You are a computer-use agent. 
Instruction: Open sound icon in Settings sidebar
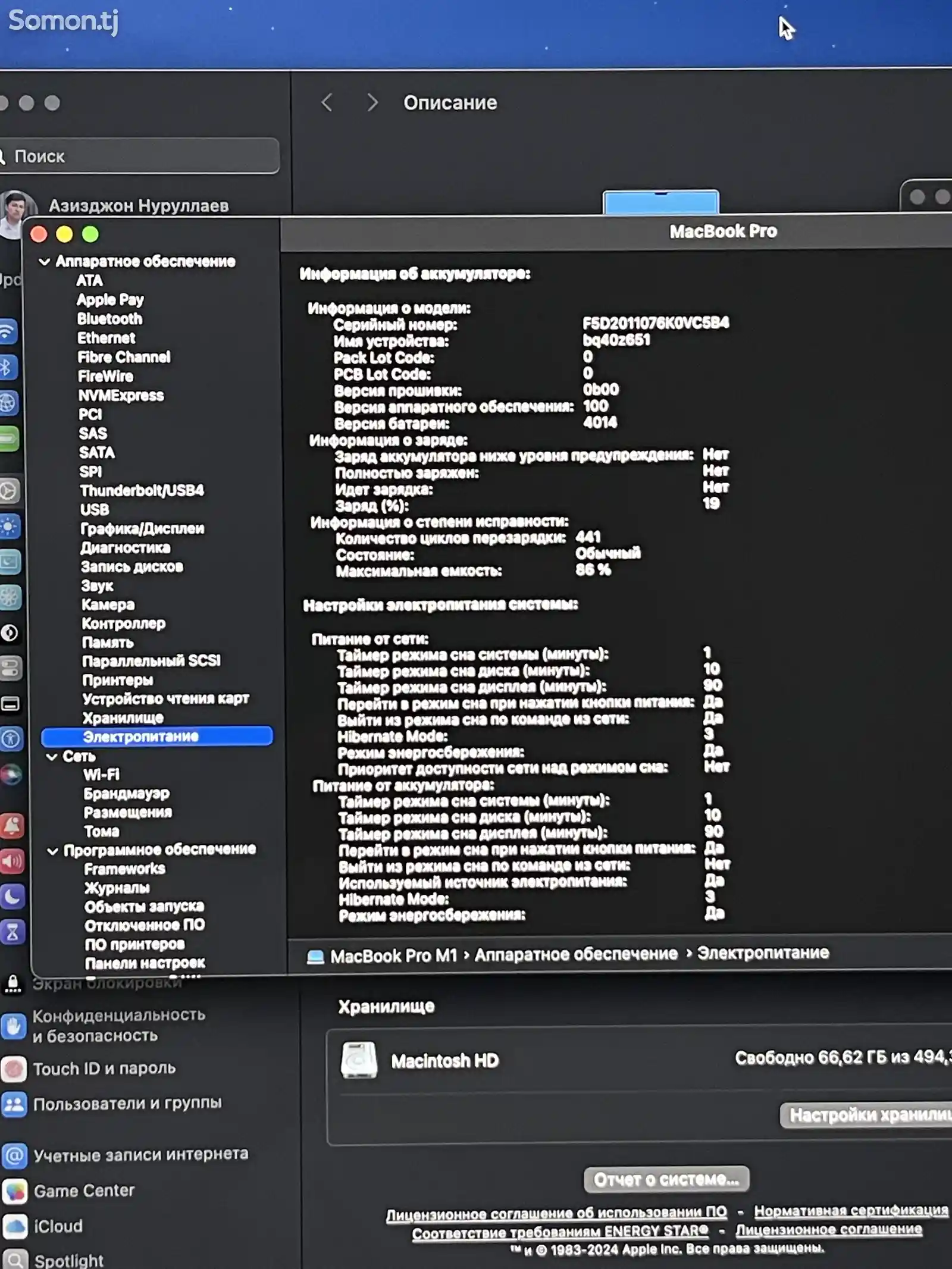[12, 861]
